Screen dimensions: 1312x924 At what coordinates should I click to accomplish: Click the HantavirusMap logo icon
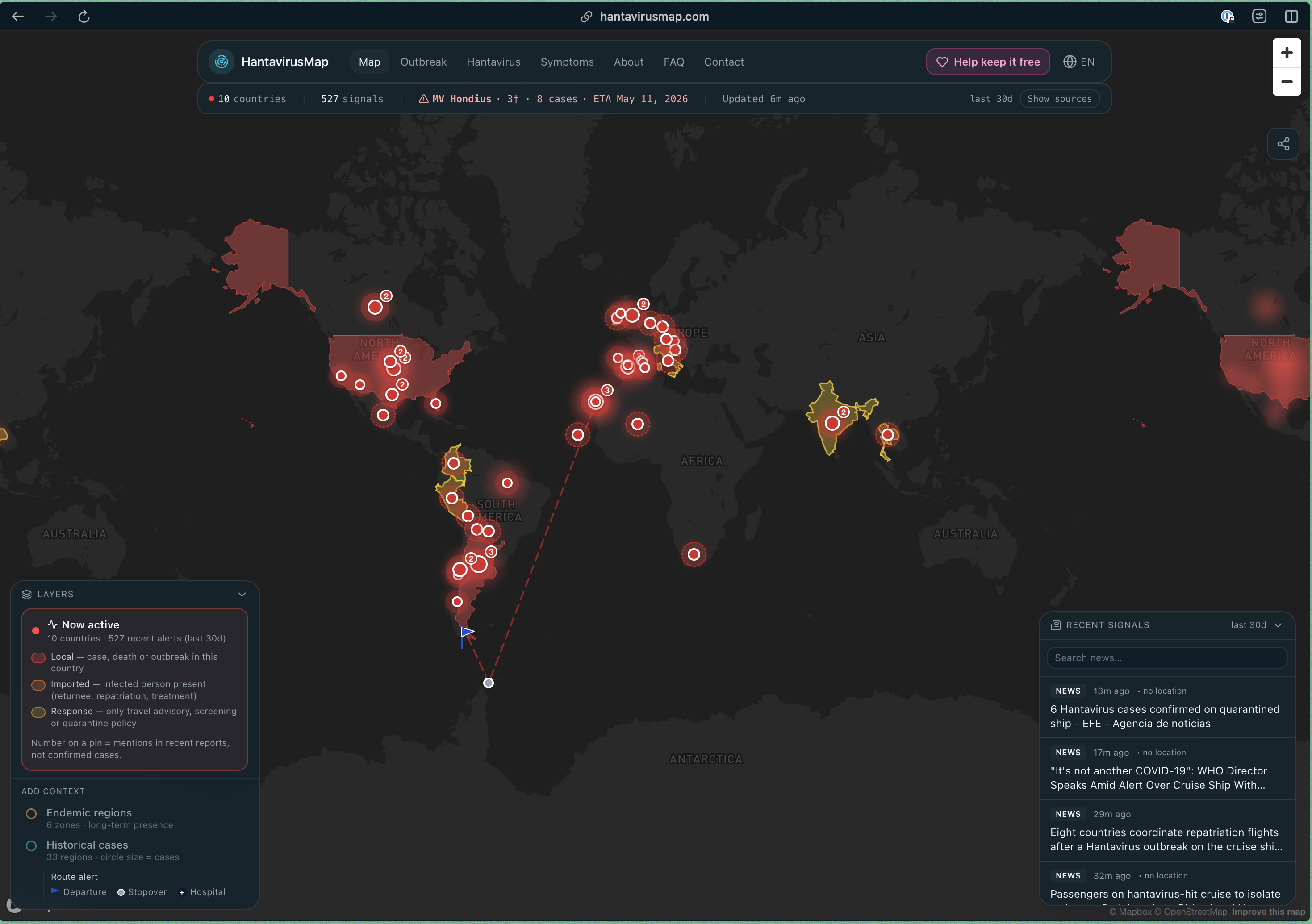click(221, 62)
